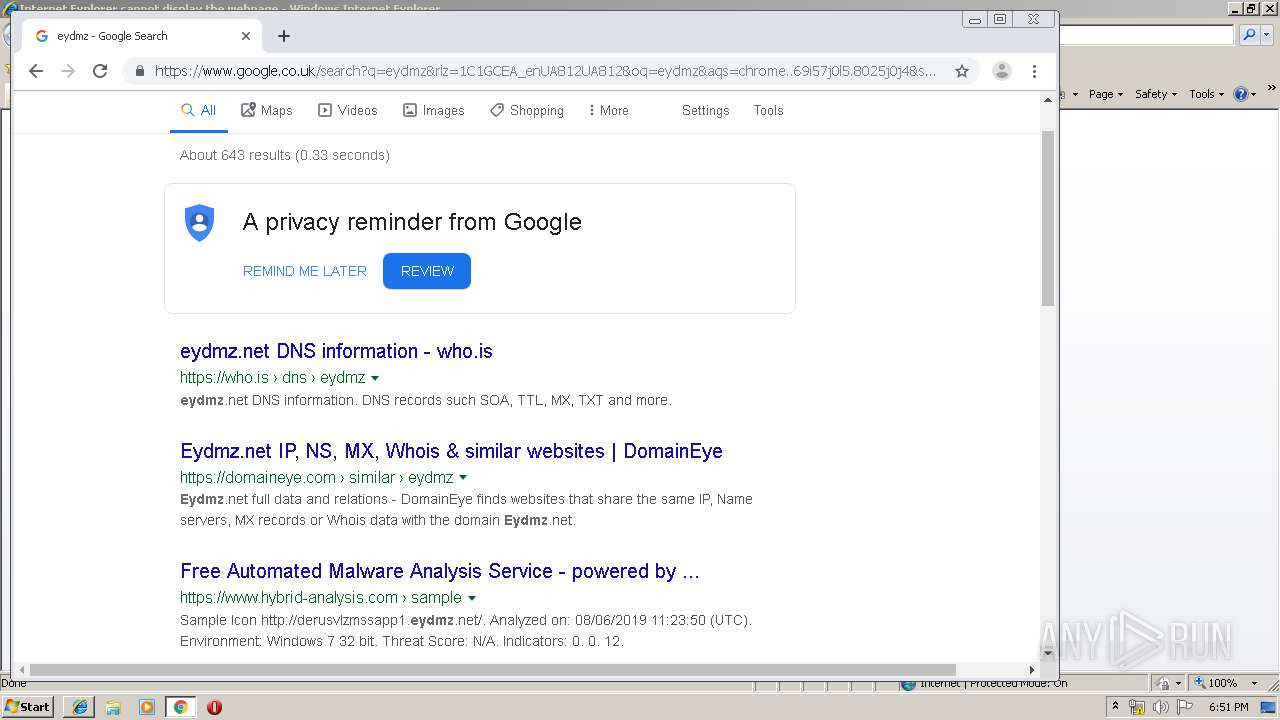Click the taskbar clock 6:51 PM

pyautogui.click(x=1228, y=707)
